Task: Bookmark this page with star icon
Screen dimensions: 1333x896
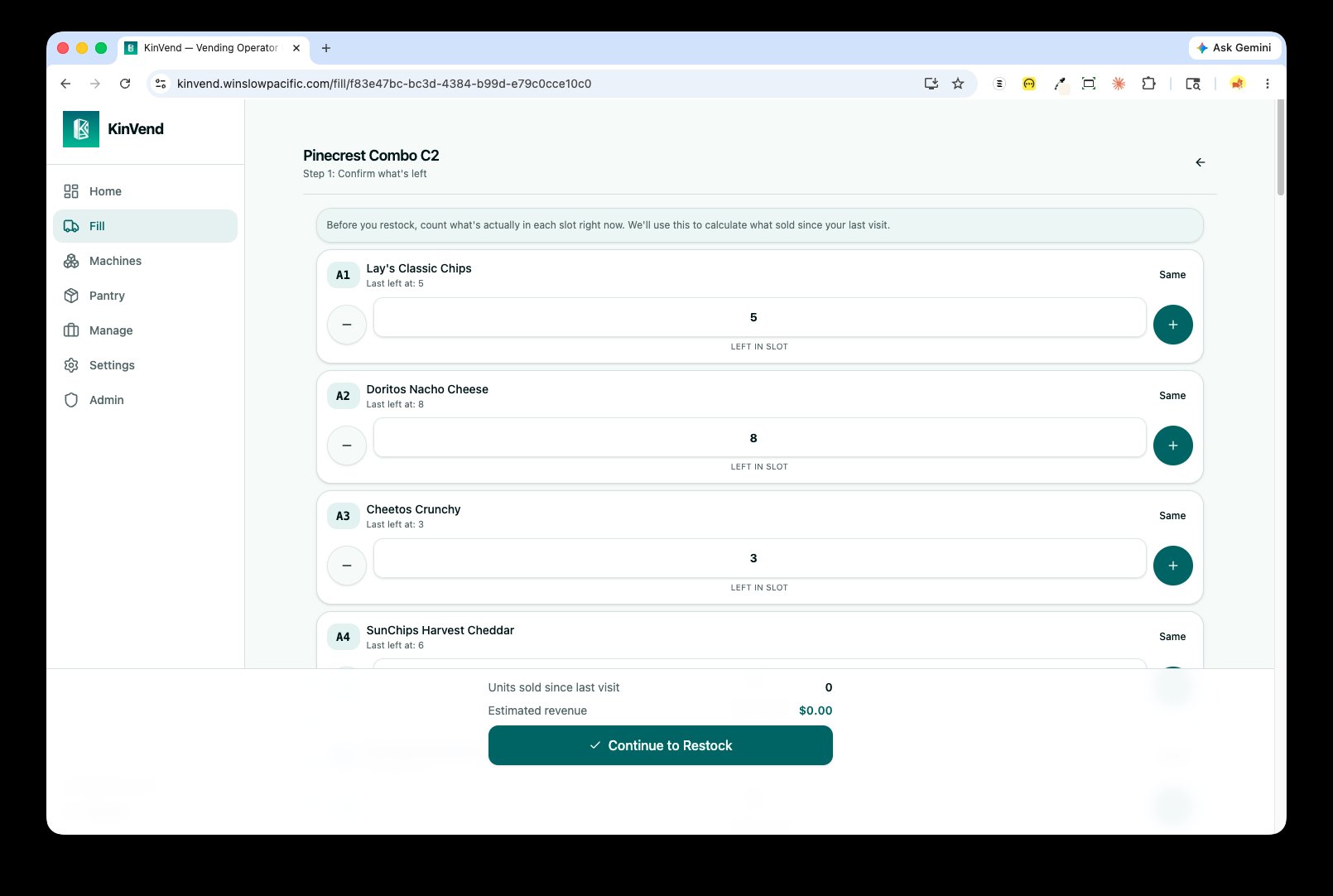Action: tap(958, 84)
